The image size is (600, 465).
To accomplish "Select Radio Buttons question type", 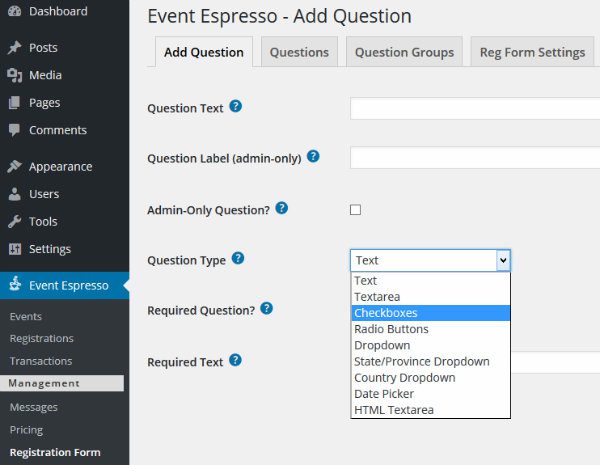I will tap(430, 329).
